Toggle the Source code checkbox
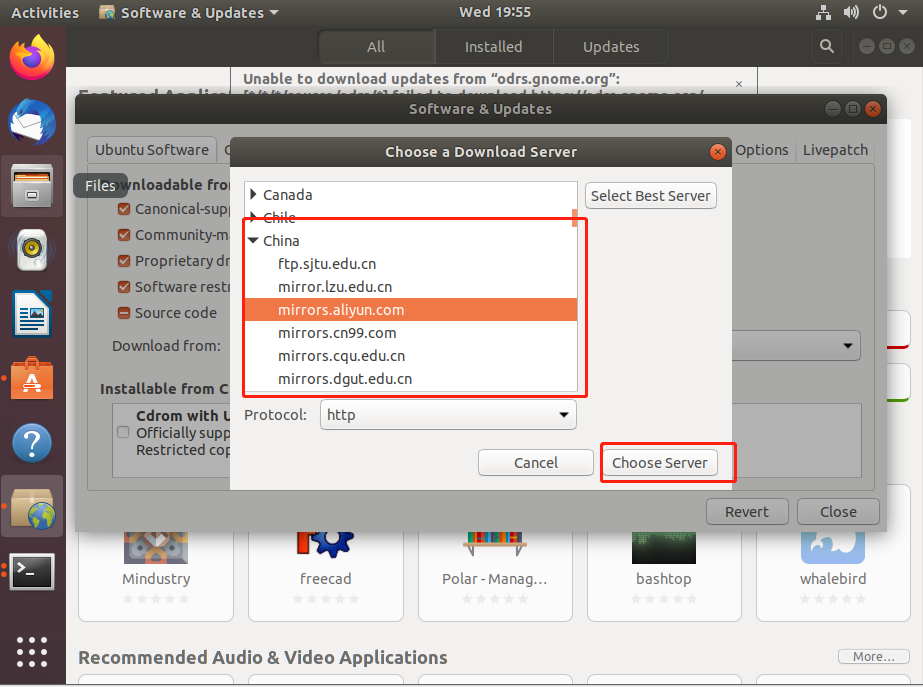The image size is (923, 687). [124, 313]
